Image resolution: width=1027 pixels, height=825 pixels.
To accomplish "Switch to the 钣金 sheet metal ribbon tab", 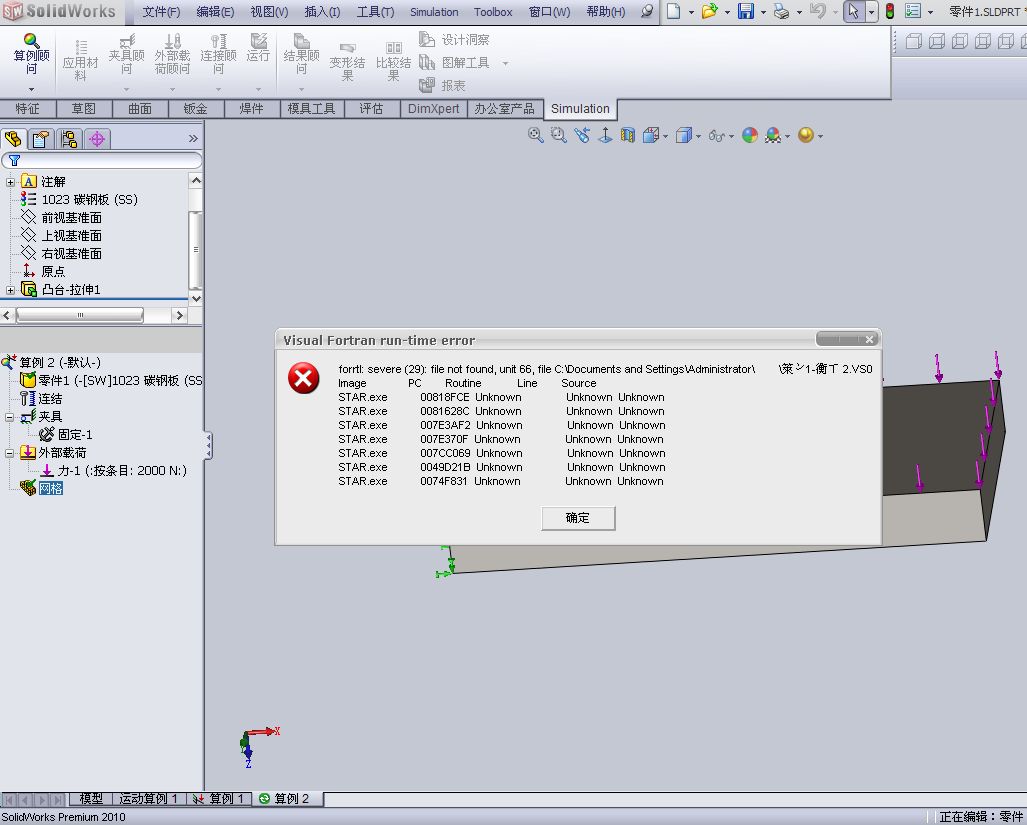I will pos(196,109).
